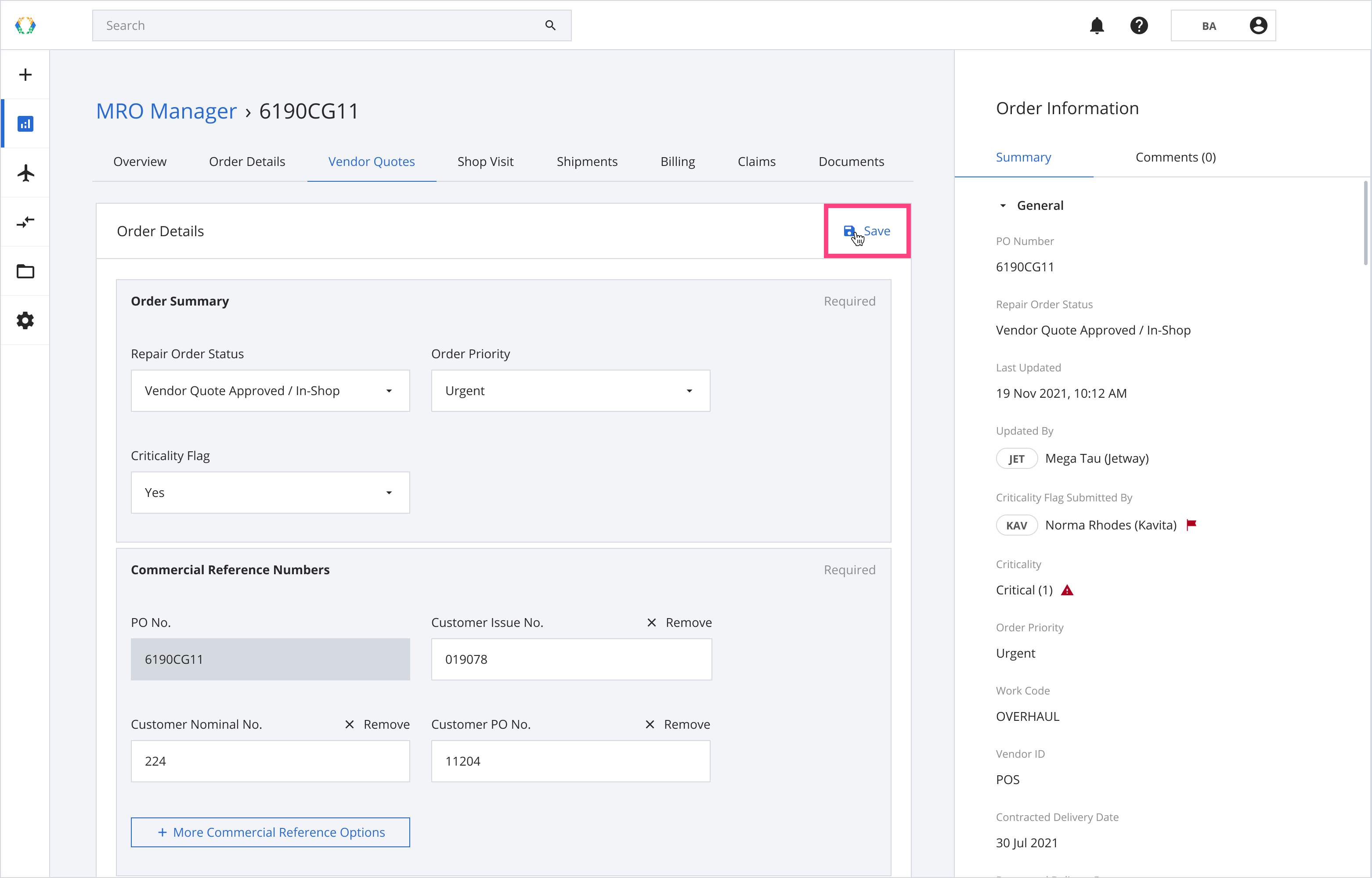Open the Shipments tab
The width and height of the screenshot is (1372, 878).
point(587,162)
